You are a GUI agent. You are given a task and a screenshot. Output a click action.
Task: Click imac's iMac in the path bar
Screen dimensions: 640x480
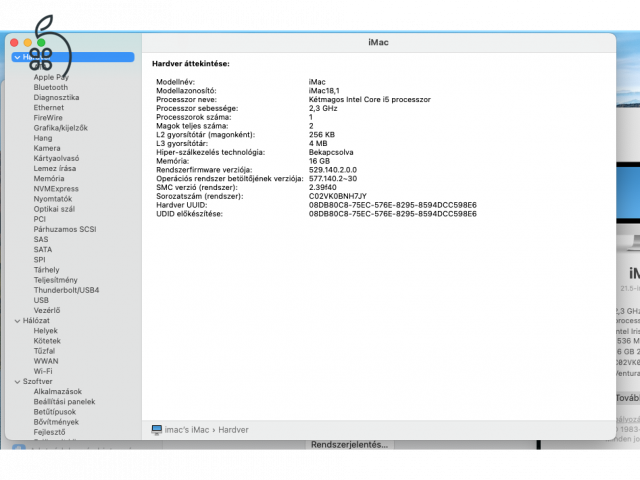tap(187, 430)
